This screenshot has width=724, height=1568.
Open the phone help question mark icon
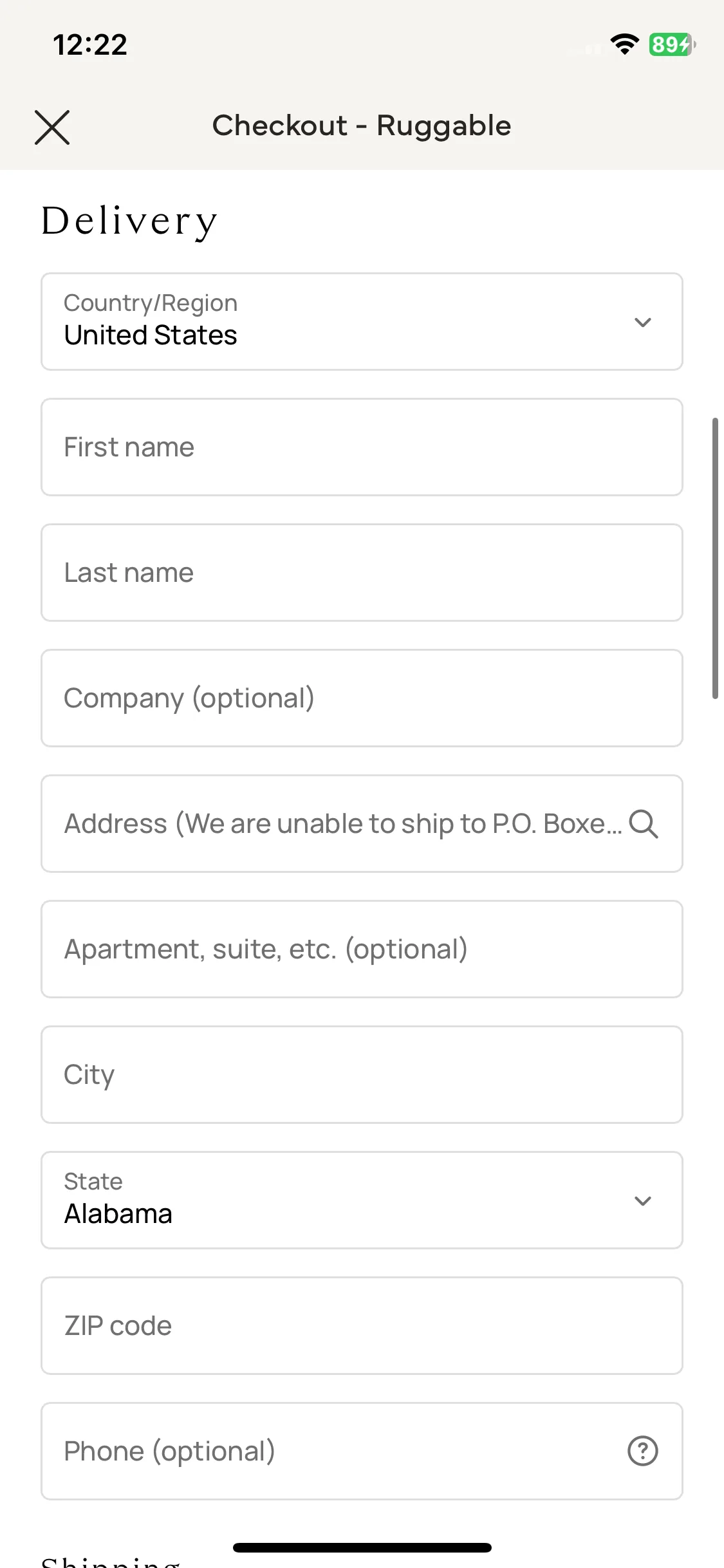pyautogui.click(x=642, y=1451)
